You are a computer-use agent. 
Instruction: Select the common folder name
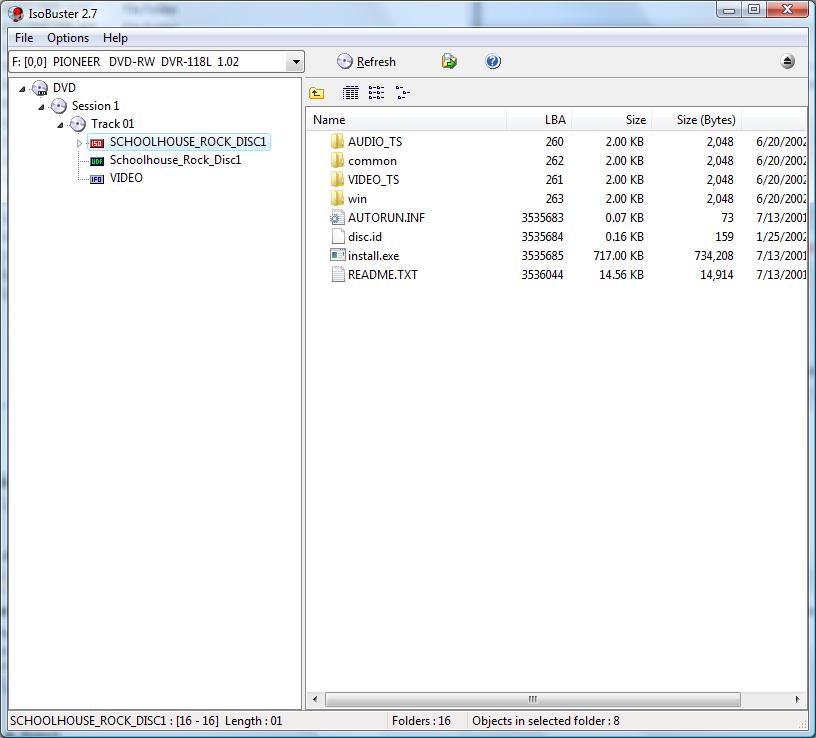tap(372, 161)
